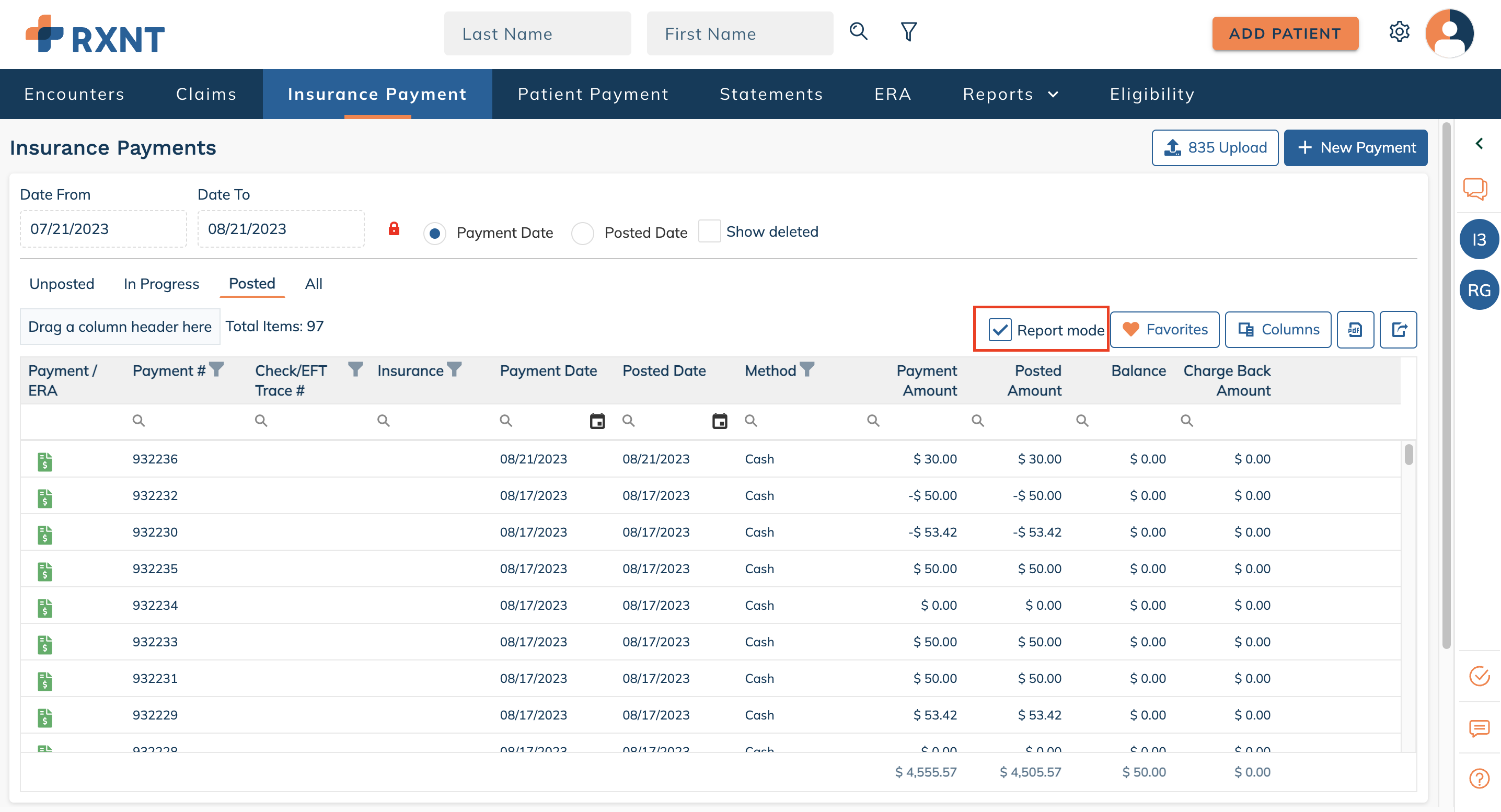The image size is (1501, 812).
Task: Select the Posted Date radio button
Action: (x=583, y=233)
